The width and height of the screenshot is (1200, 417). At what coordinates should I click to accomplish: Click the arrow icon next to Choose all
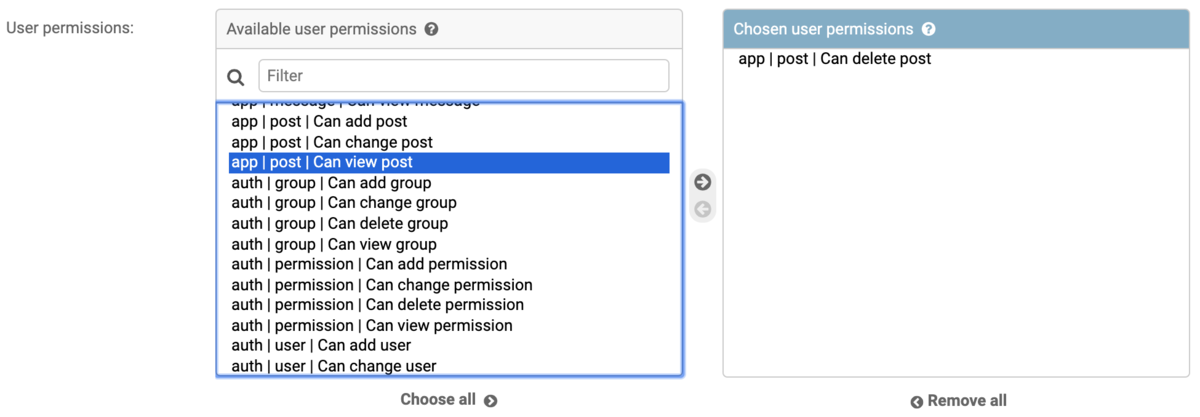490,400
